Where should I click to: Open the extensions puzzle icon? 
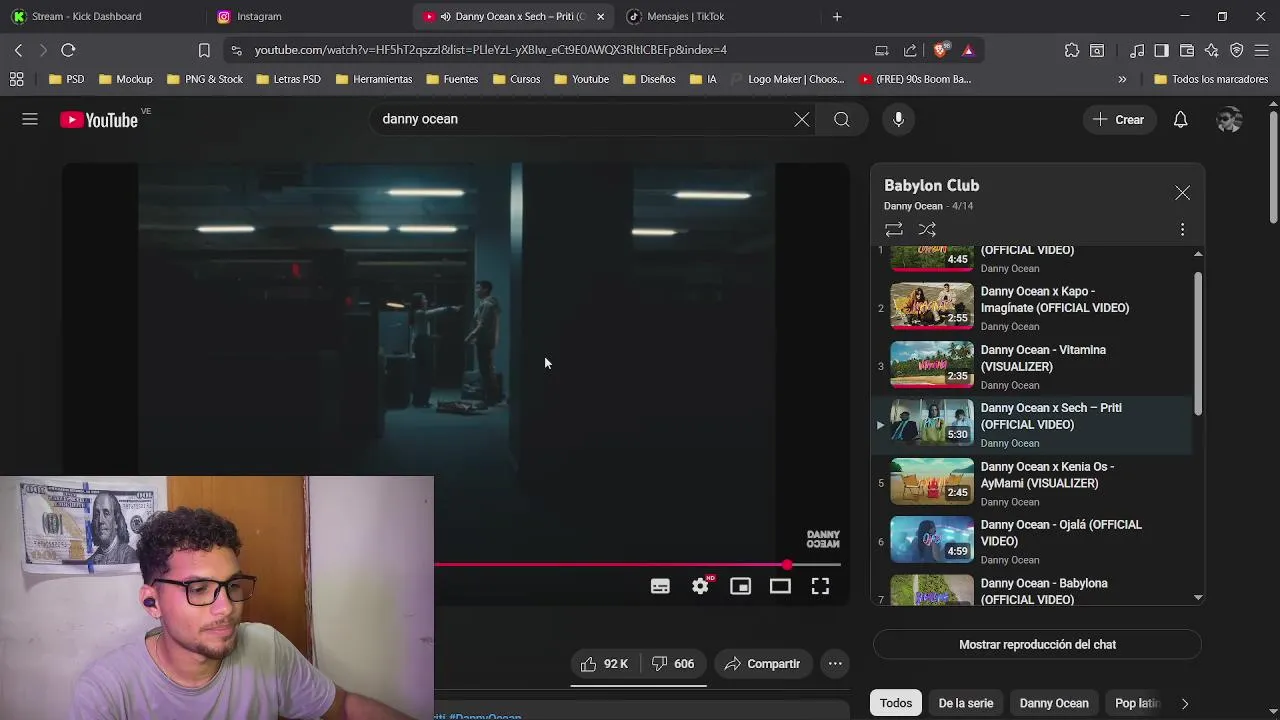(1072, 50)
